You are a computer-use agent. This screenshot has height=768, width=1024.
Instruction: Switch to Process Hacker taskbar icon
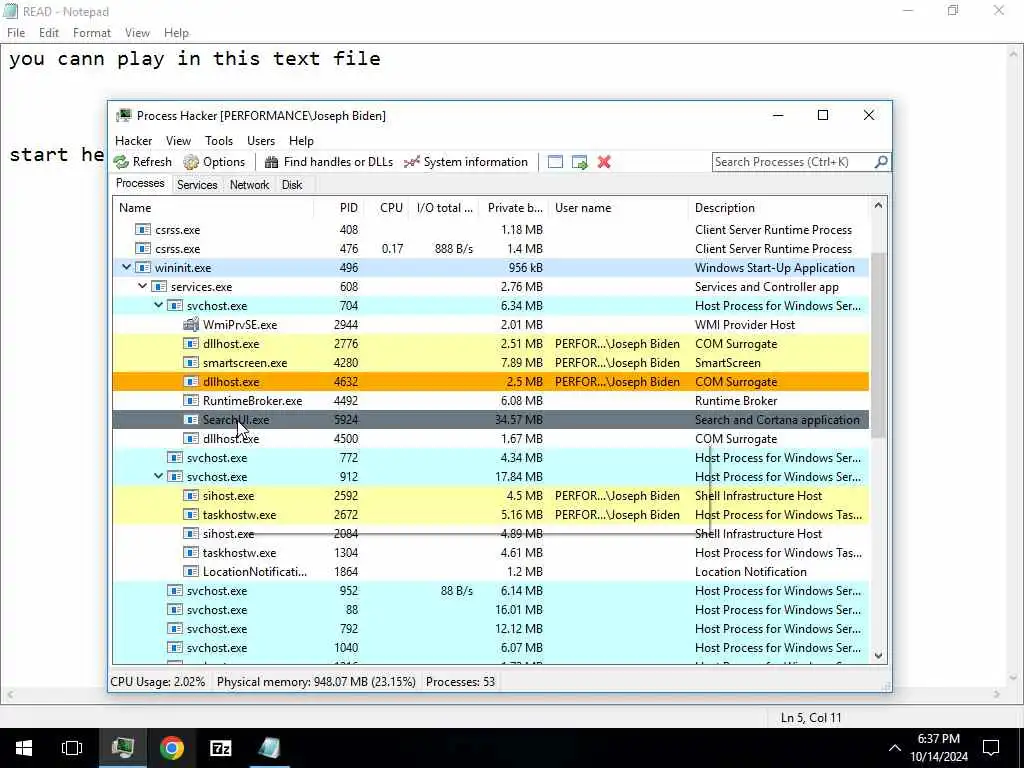click(123, 748)
